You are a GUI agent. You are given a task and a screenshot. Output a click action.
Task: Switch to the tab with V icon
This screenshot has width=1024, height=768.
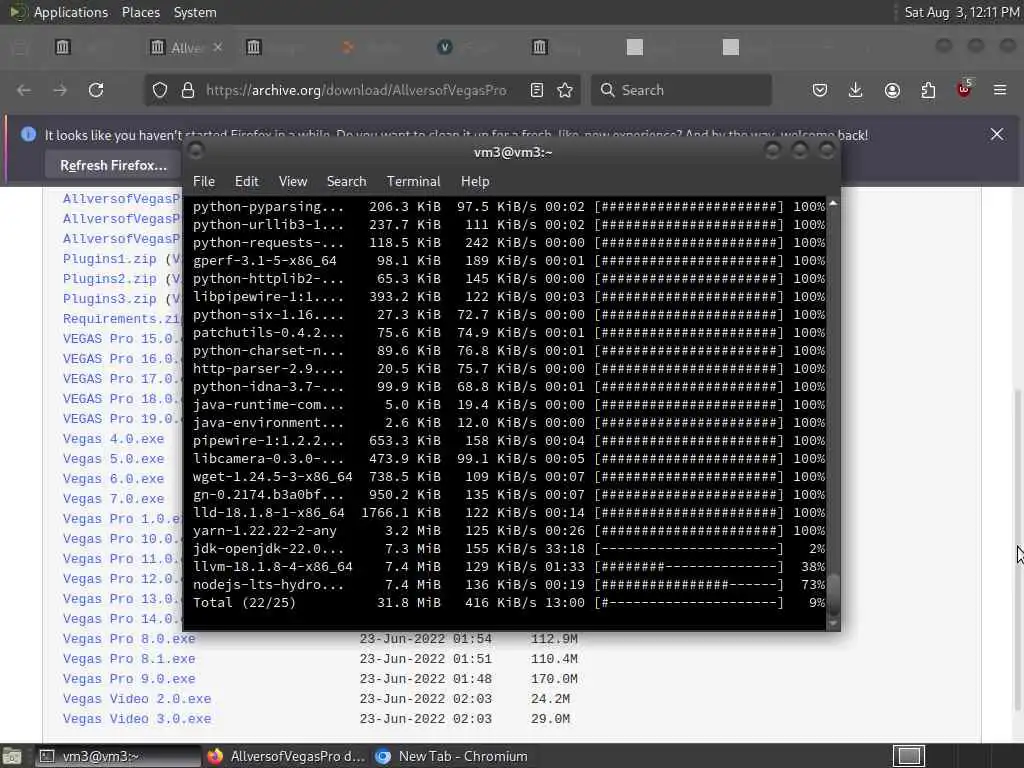[445, 47]
